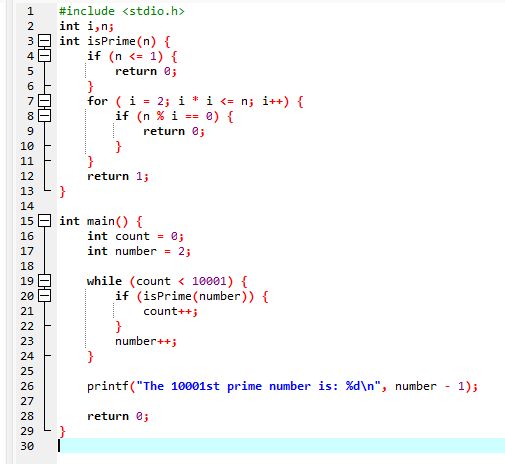Click on 'i * i <= n' loop condition

pos(214,101)
